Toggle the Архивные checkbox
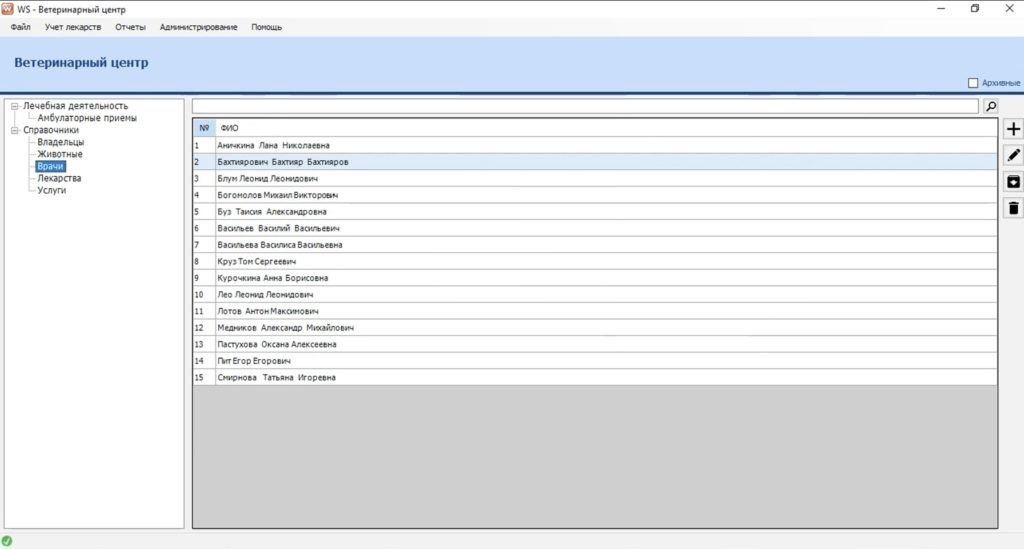Image resolution: width=1024 pixels, height=549 pixels. pyautogui.click(x=973, y=83)
